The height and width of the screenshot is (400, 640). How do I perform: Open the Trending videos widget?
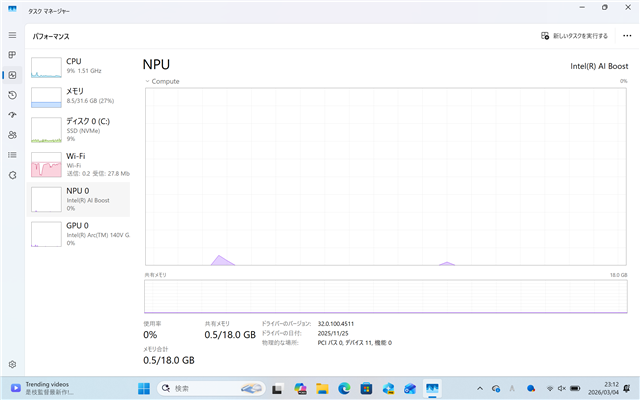pyautogui.click(x=40, y=388)
